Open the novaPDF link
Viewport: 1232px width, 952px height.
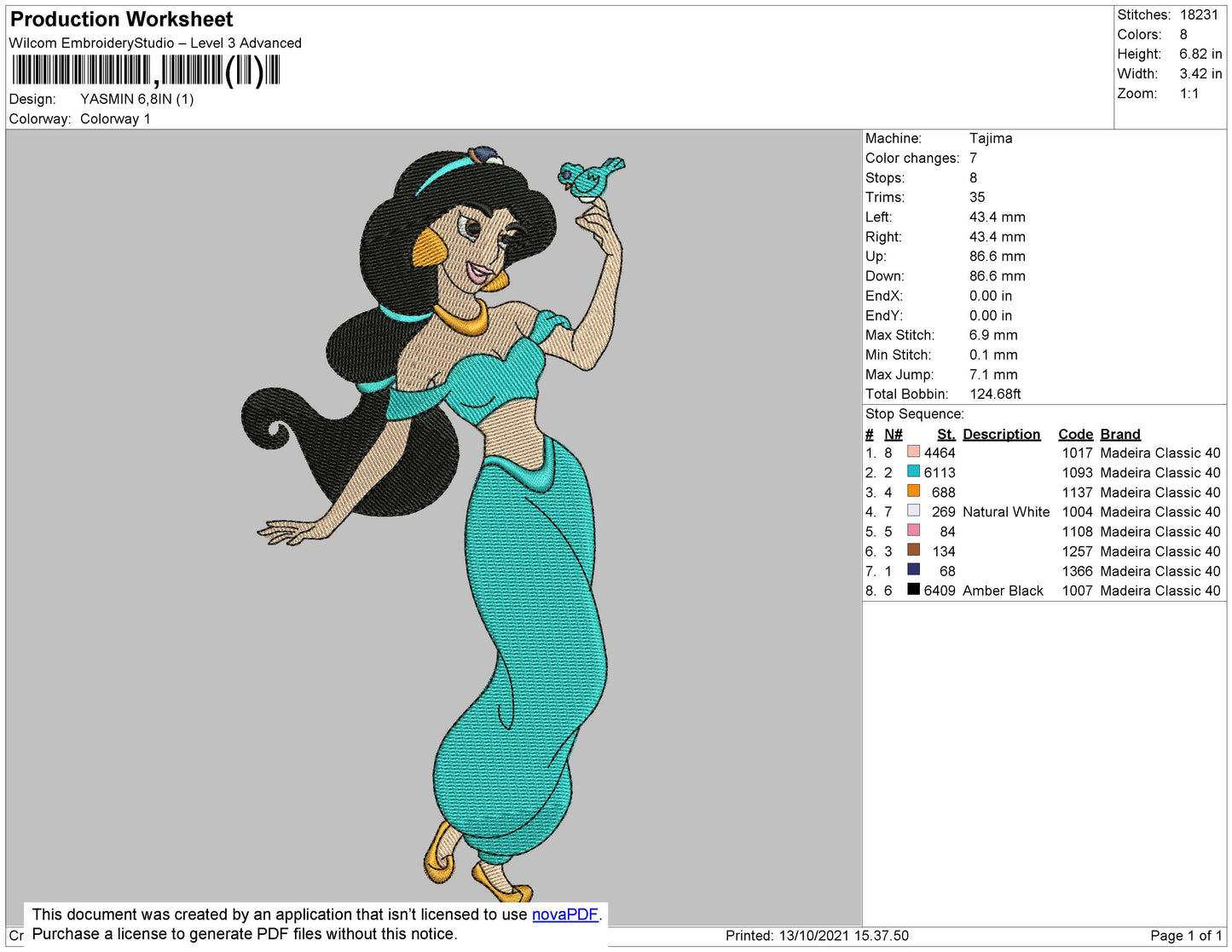[x=565, y=914]
